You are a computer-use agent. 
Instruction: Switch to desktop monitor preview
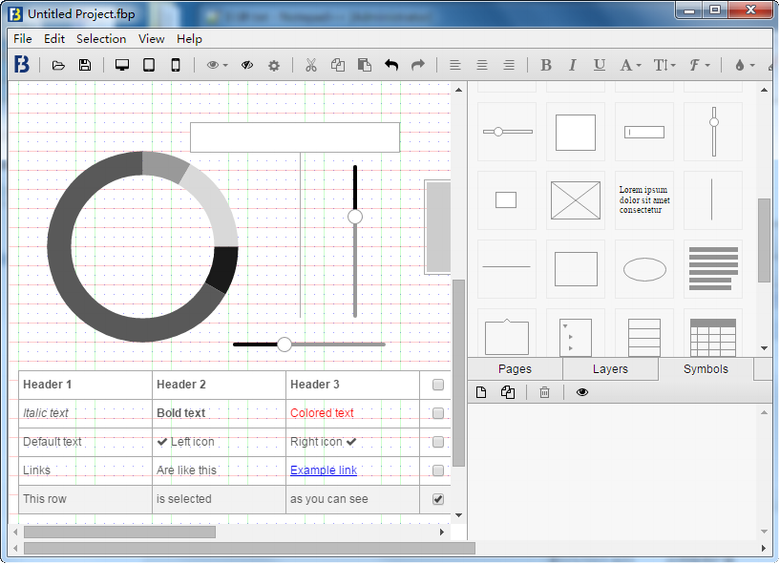(122, 65)
